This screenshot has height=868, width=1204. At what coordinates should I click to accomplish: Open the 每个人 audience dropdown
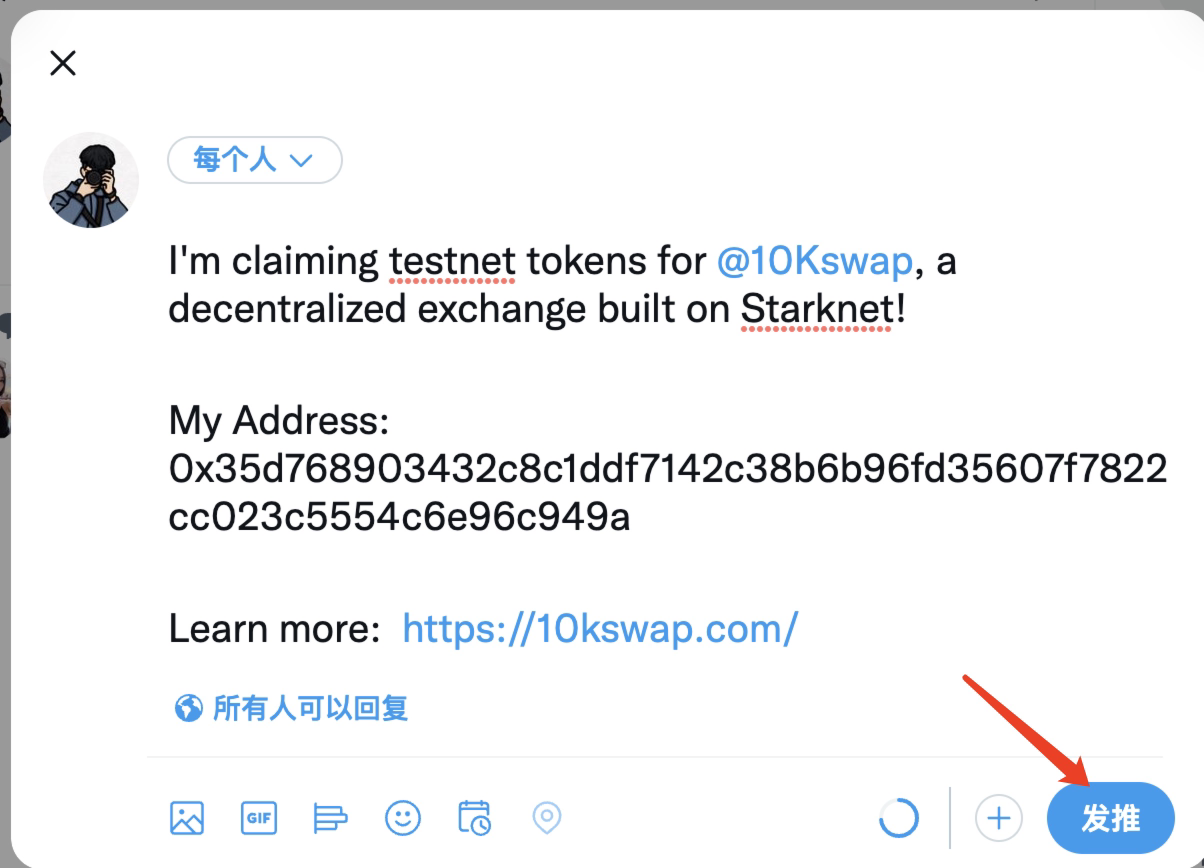255,160
